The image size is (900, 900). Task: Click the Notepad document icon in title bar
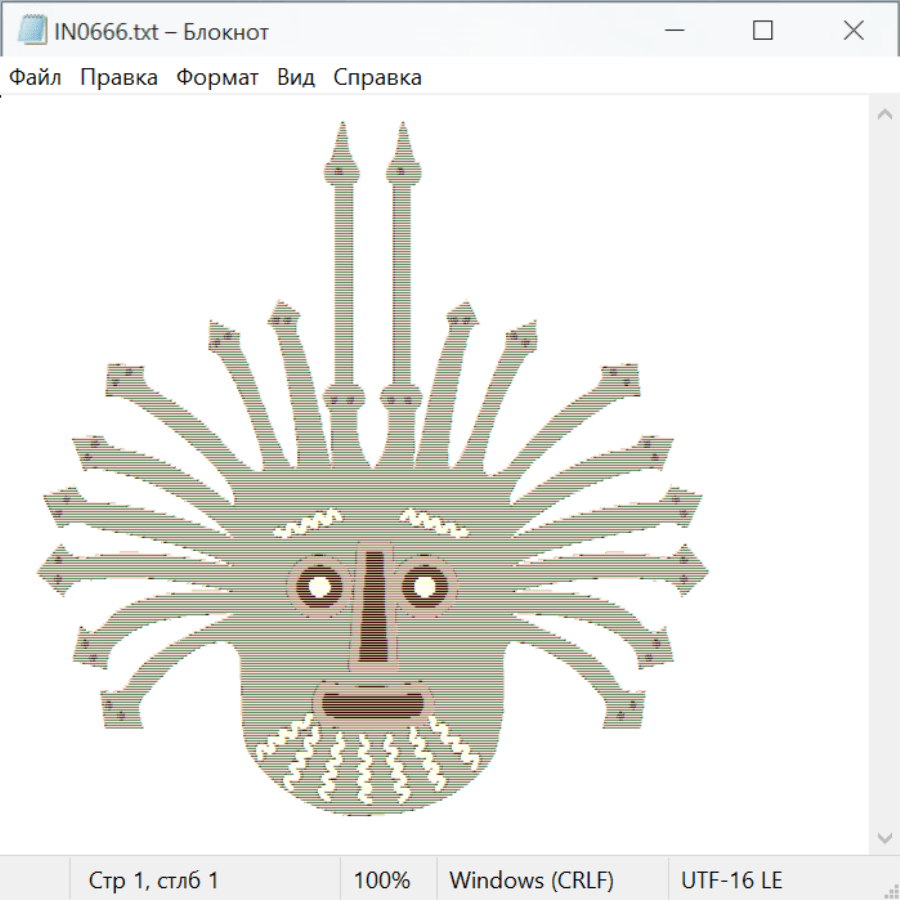point(31,31)
